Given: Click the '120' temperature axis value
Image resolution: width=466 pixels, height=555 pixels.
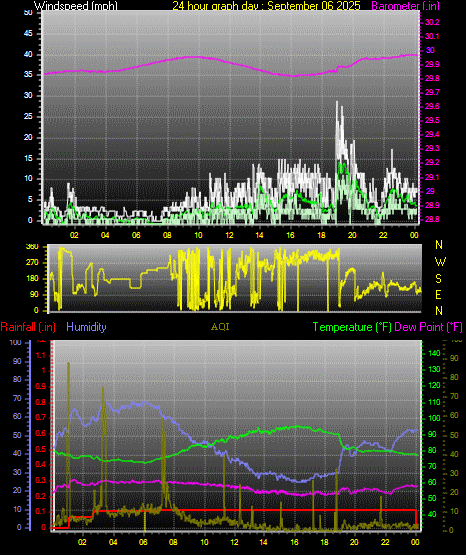Looking at the screenshot, I should pyautogui.click(x=434, y=385).
